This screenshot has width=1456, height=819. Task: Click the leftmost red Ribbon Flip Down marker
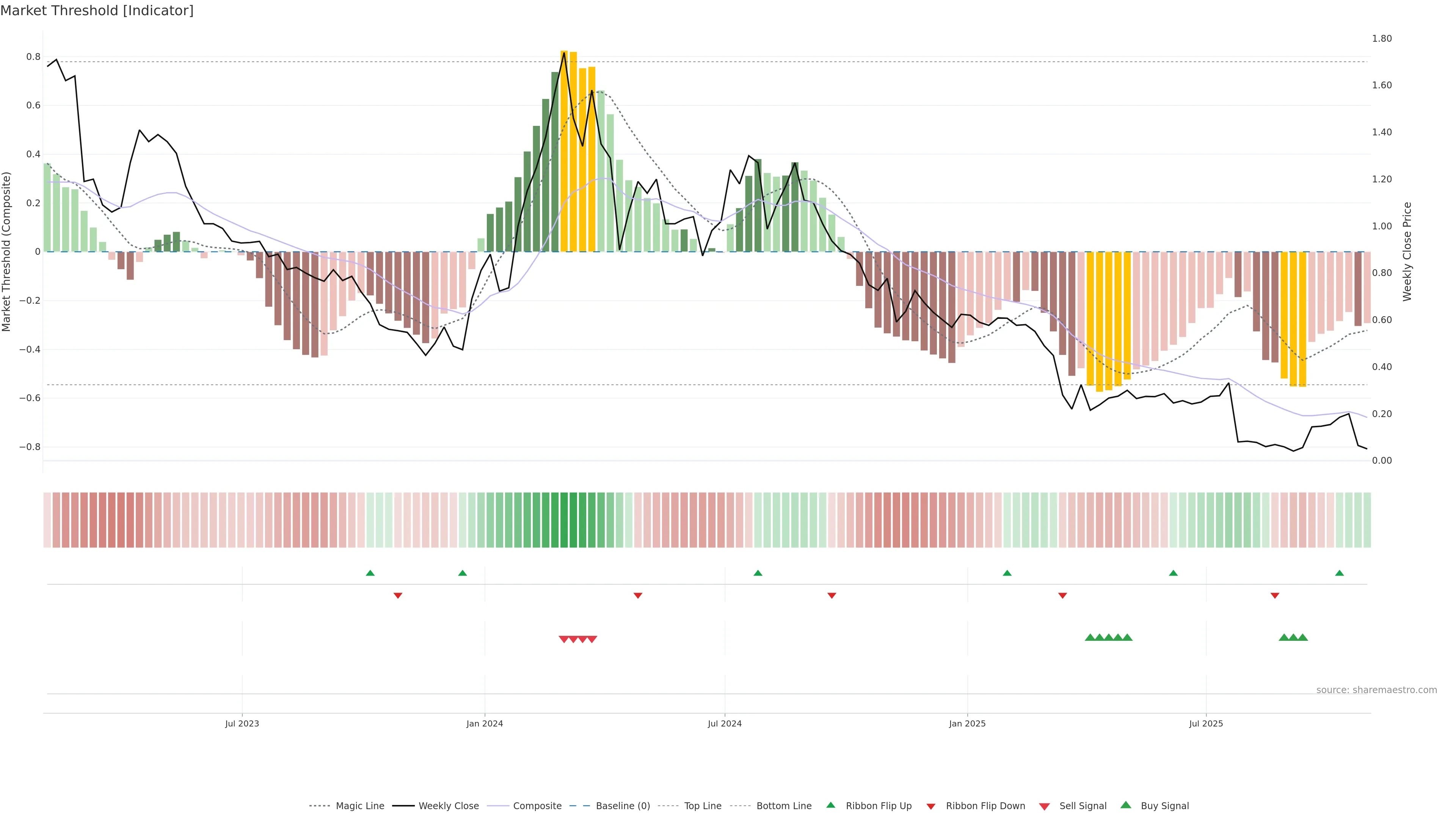[x=398, y=595]
